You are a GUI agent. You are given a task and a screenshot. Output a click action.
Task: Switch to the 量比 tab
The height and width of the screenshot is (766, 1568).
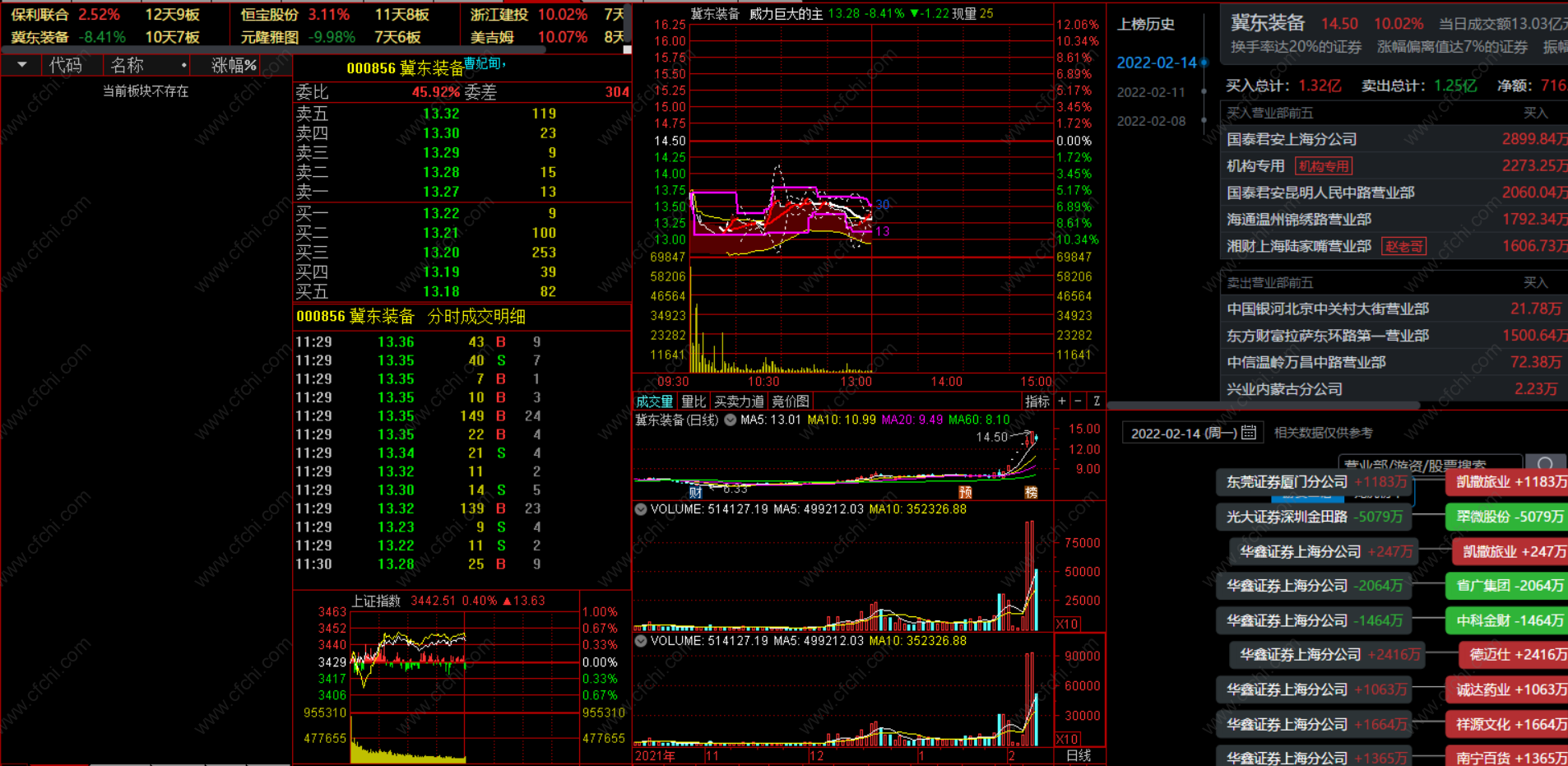tap(694, 402)
